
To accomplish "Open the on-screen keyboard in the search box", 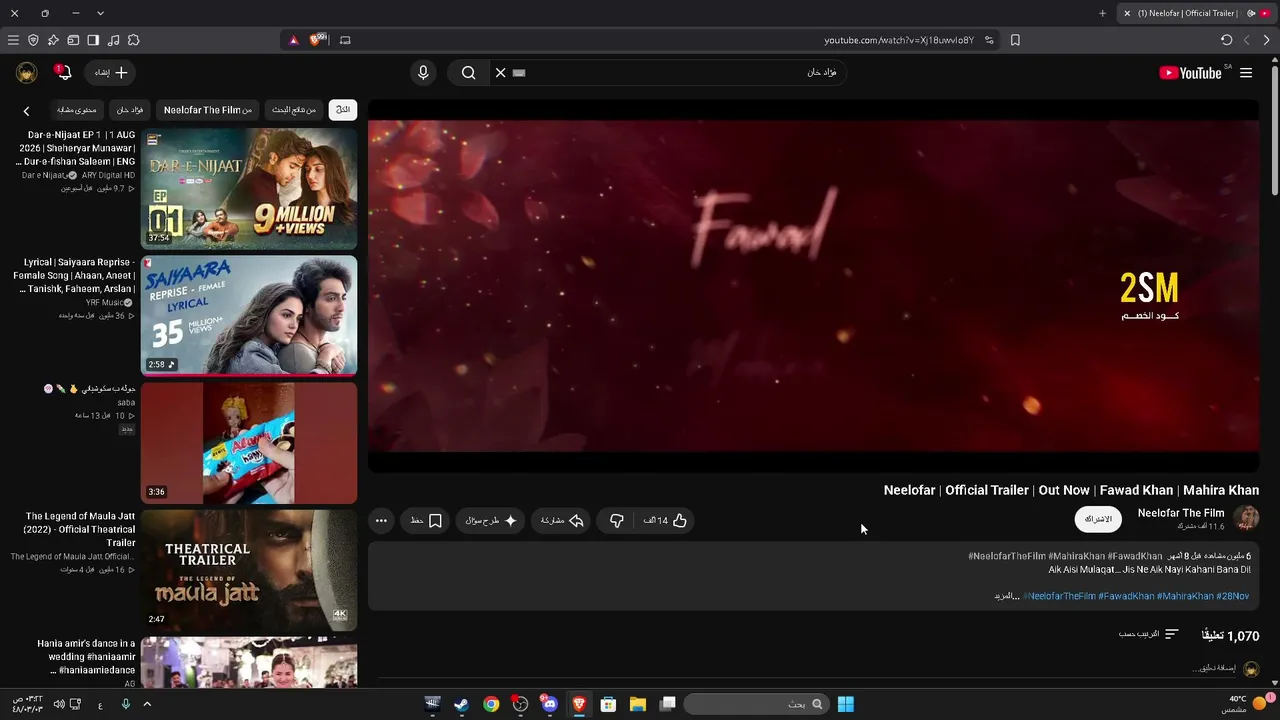I will (x=519, y=73).
